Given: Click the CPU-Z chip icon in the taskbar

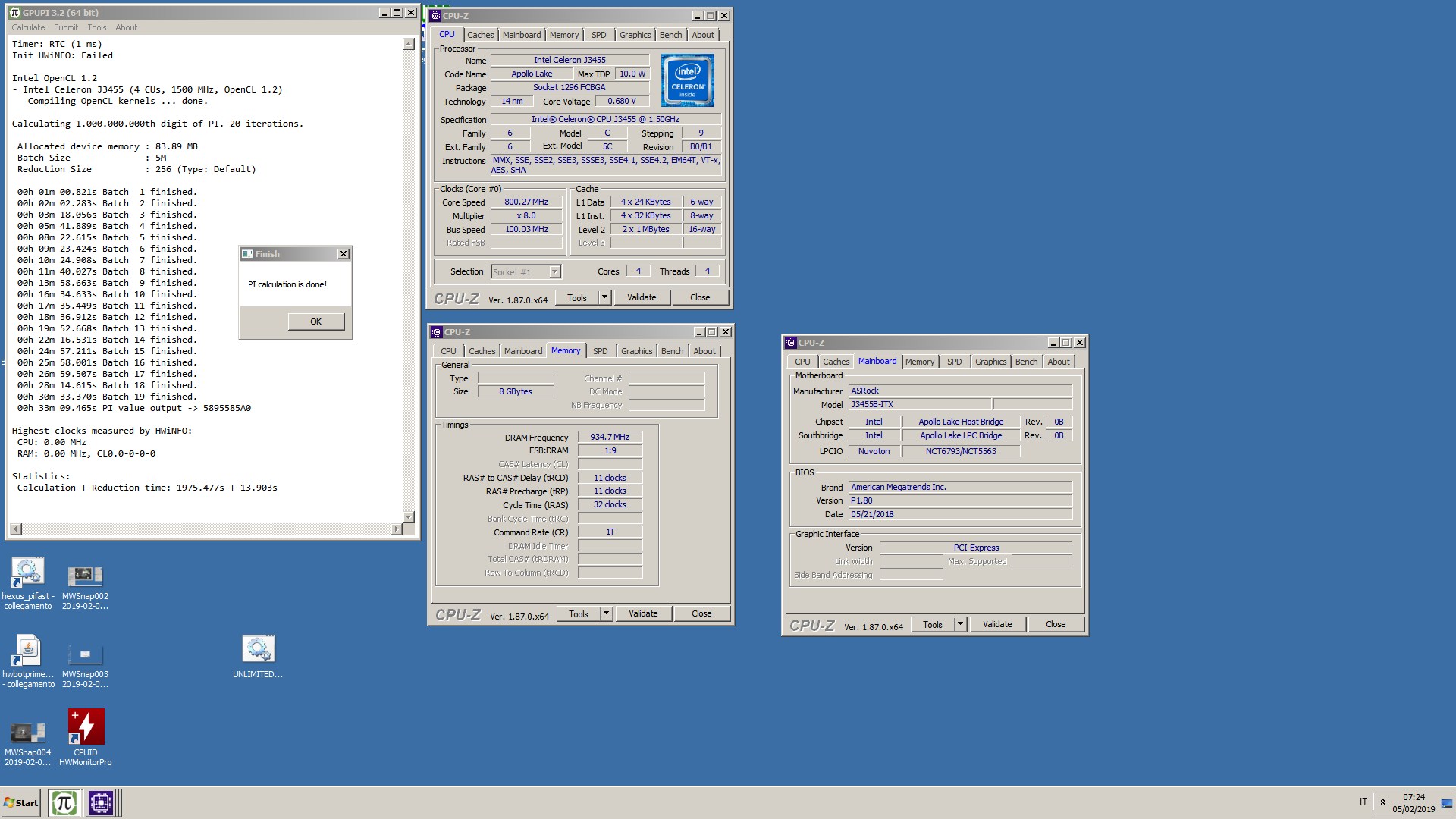Looking at the screenshot, I should pyautogui.click(x=100, y=802).
